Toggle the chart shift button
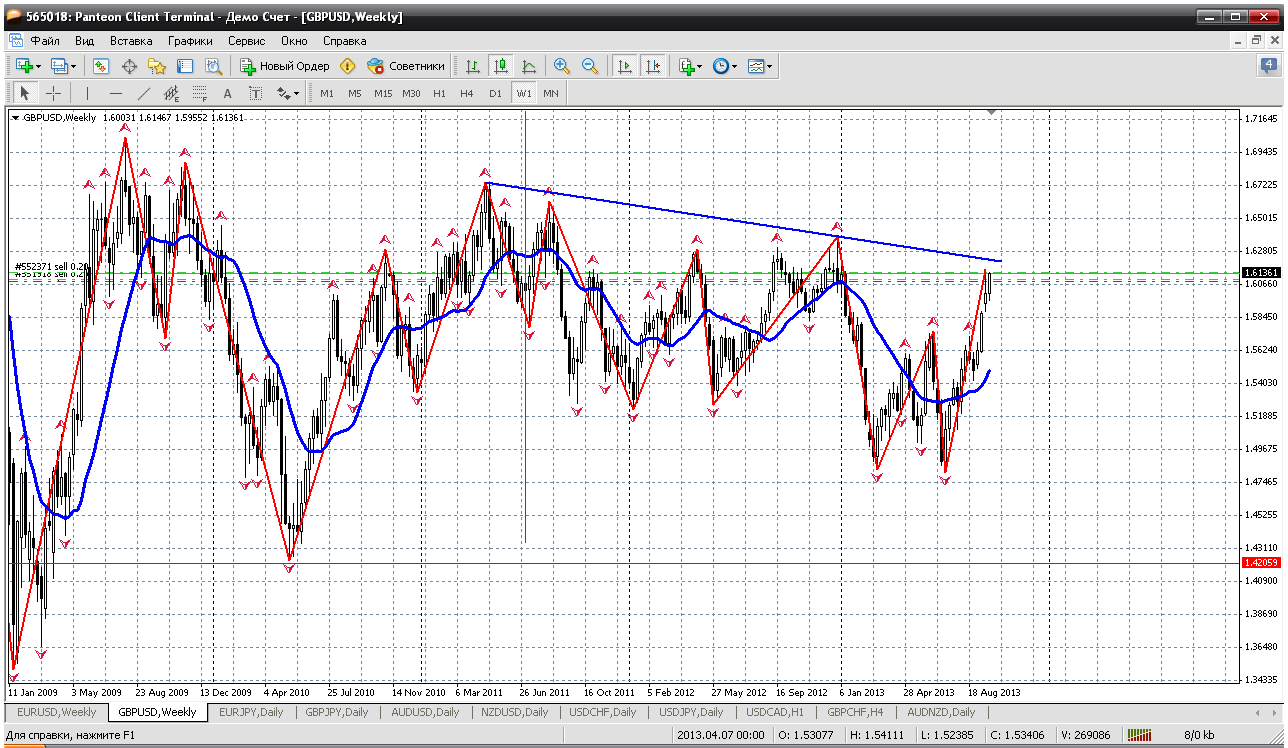 pyautogui.click(x=653, y=66)
